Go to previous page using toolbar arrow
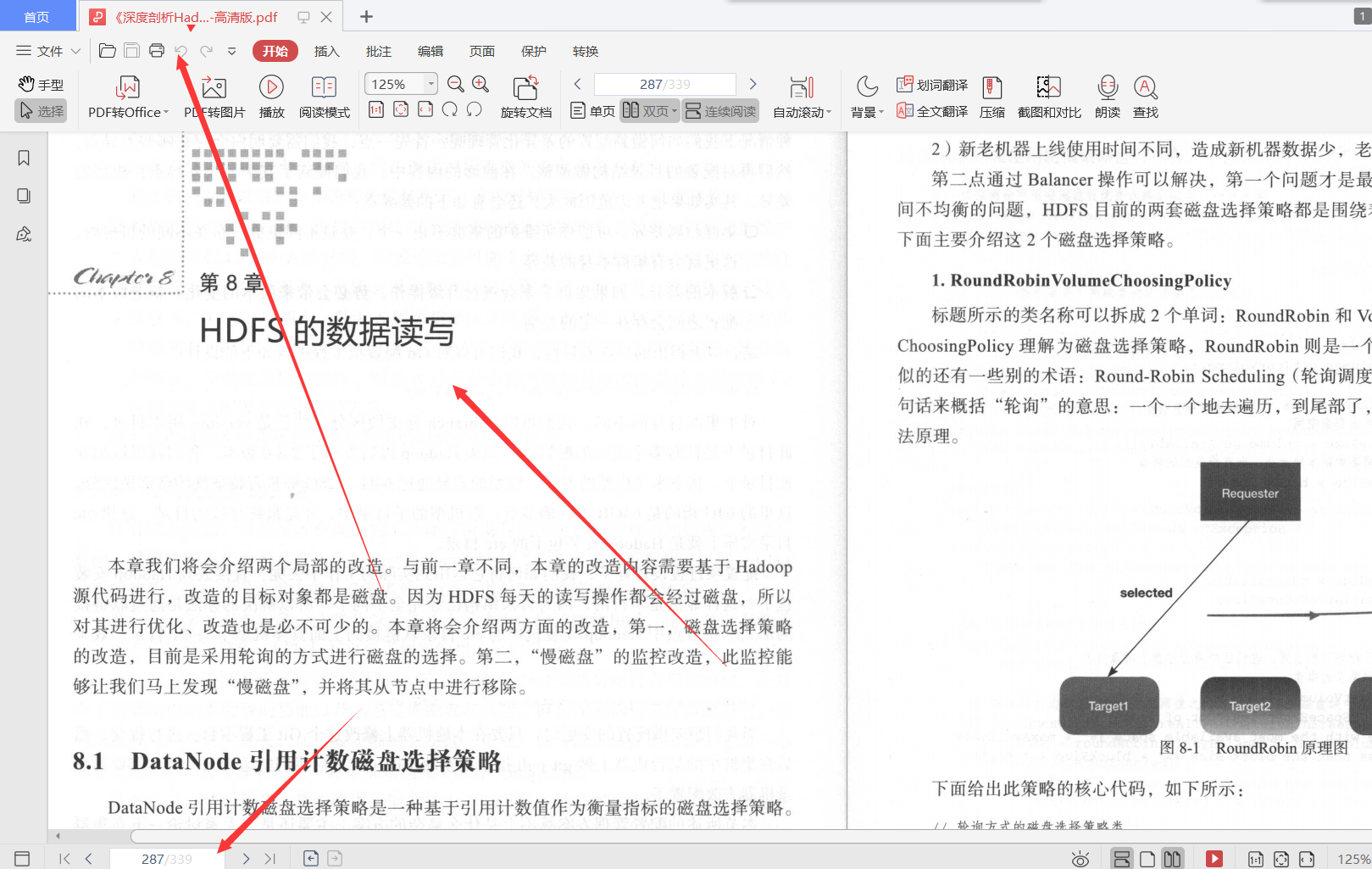 [x=578, y=84]
